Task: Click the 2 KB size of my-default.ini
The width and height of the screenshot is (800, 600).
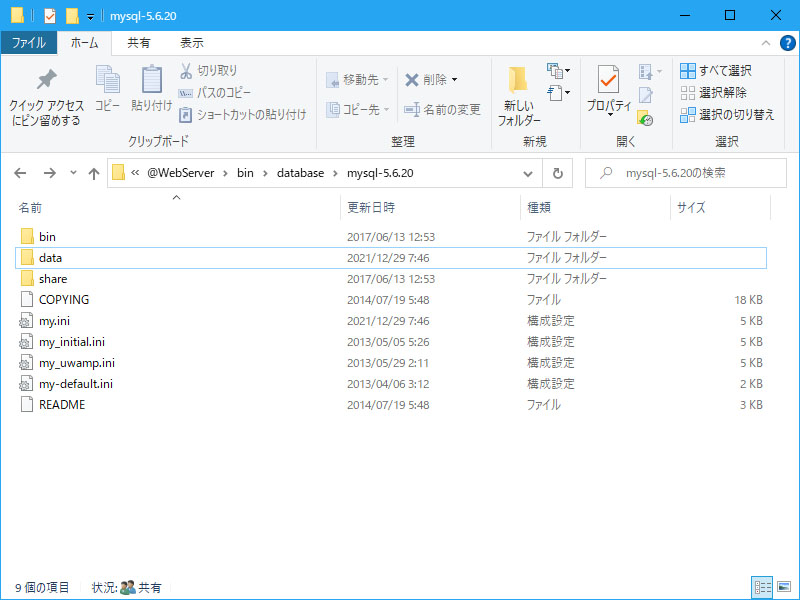Action: click(x=752, y=384)
